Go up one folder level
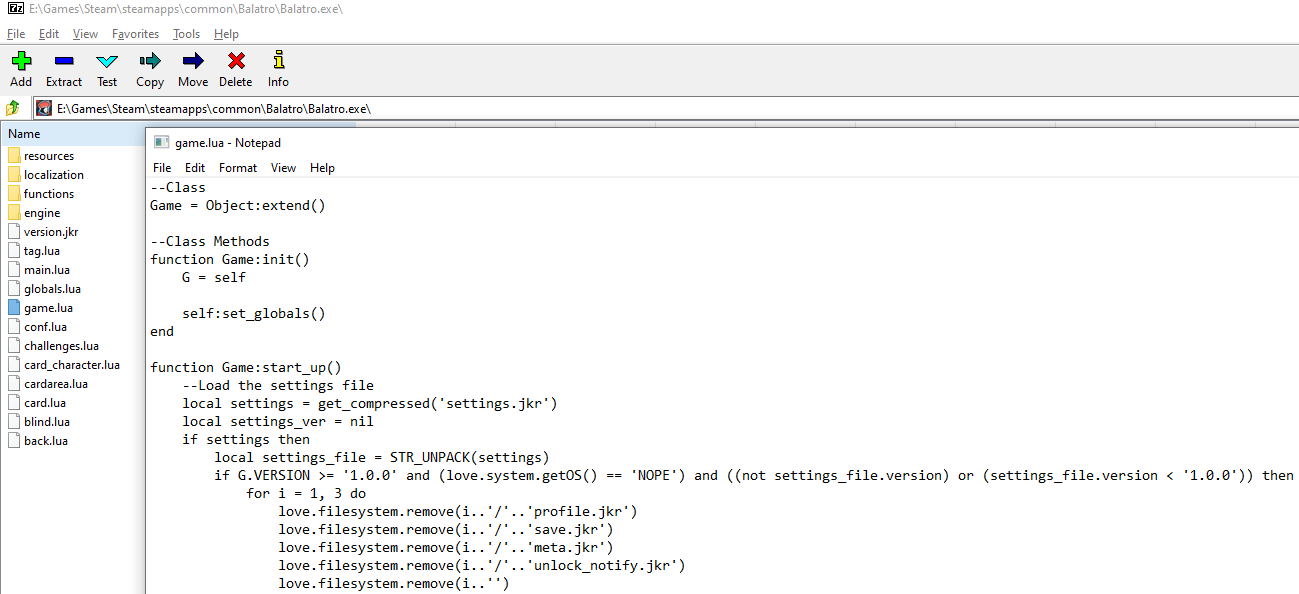Image resolution: width=1299 pixels, height=594 pixels. pyautogui.click(x=13, y=108)
